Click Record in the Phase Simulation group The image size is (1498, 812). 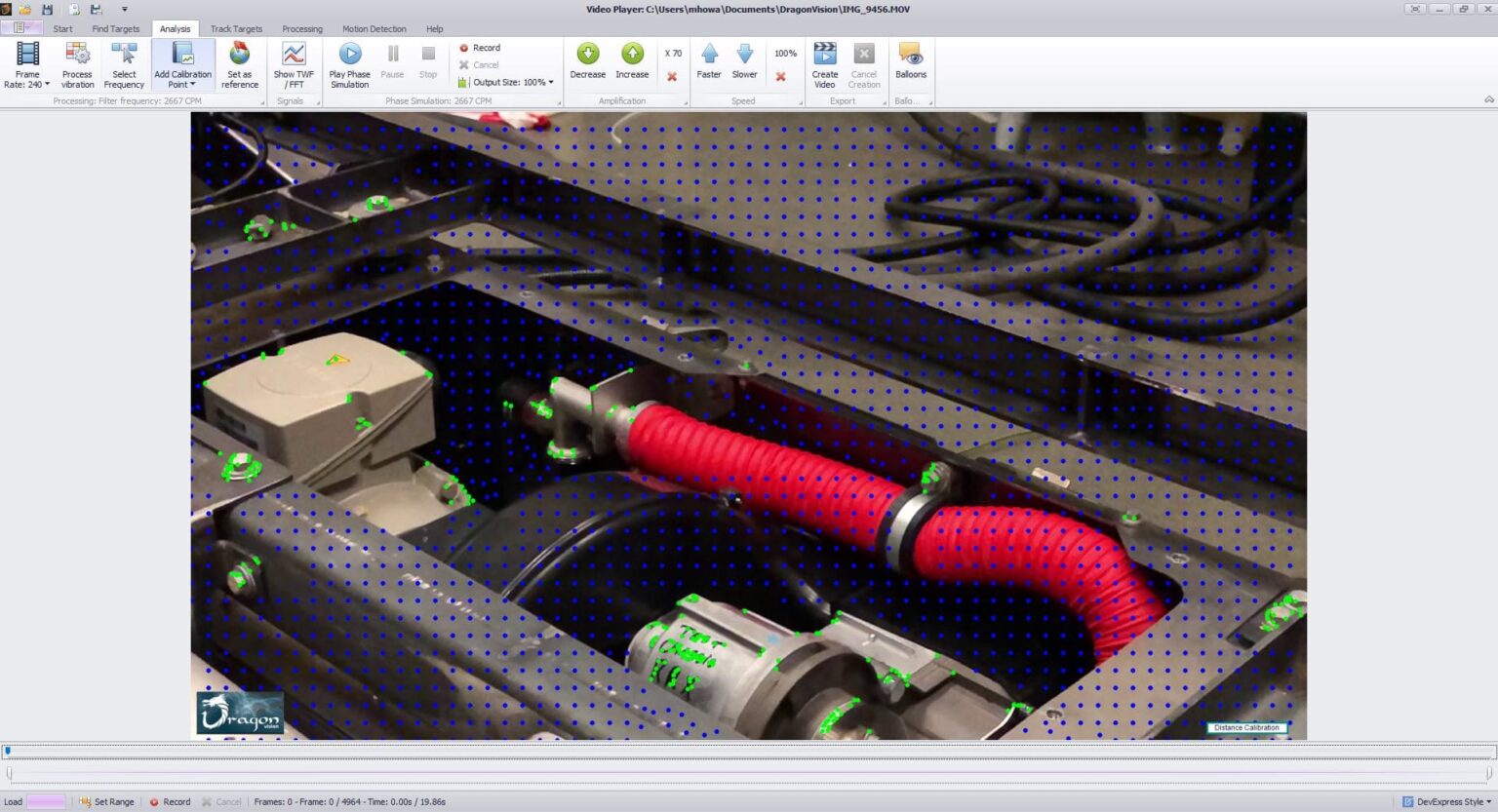click(x=479, y=48)
